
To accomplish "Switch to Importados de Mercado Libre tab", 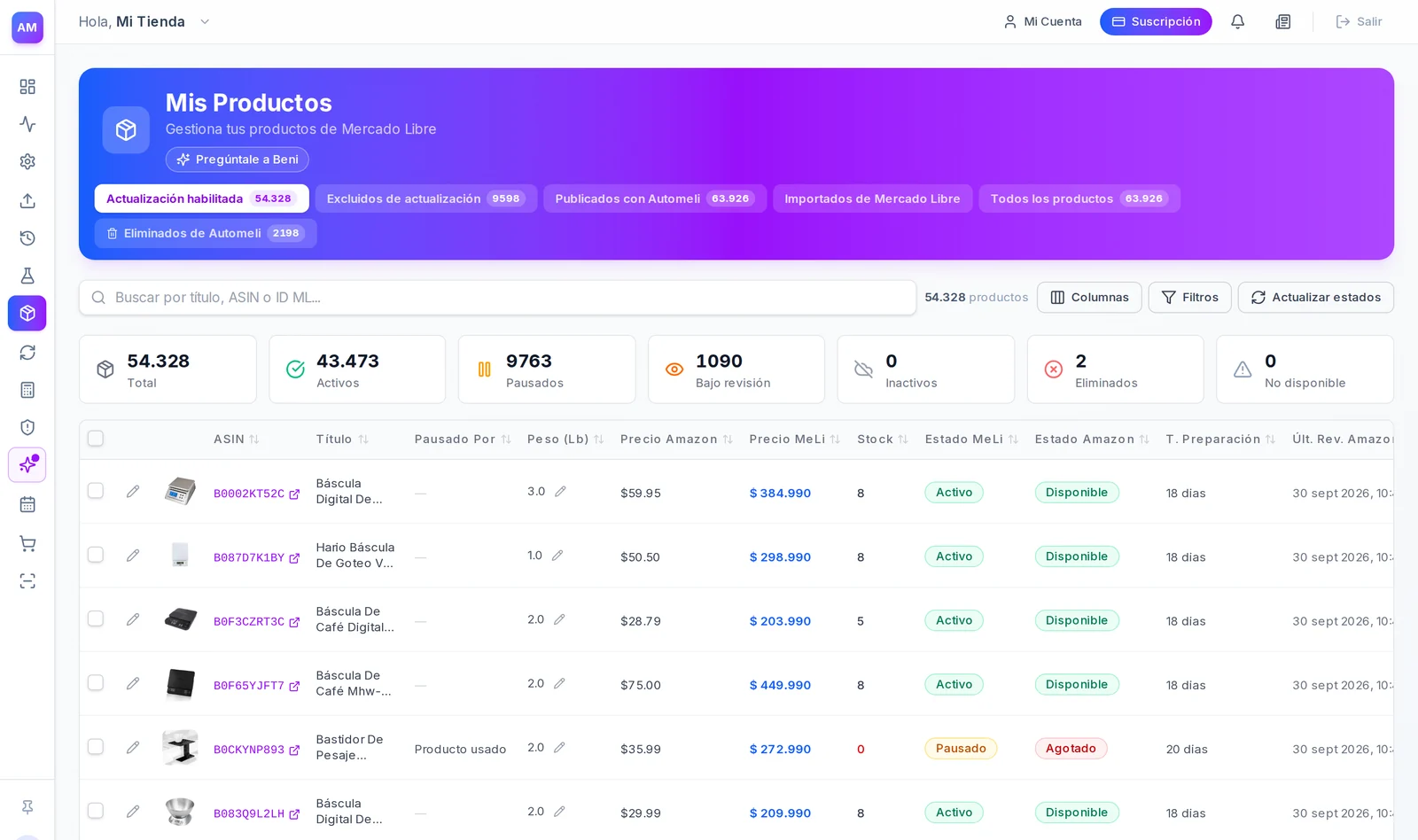I will 873,198.
